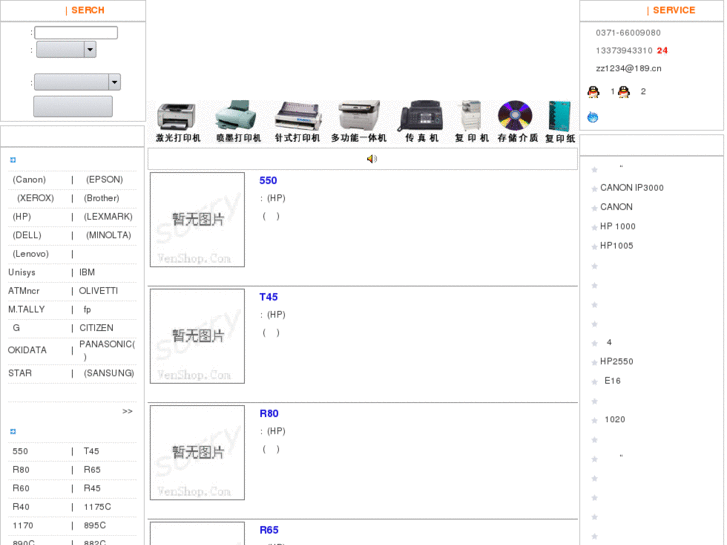Select the STAR brand link
Image resolution: width=727 pixels, height=545 pixels.
(x=20, y=373)
